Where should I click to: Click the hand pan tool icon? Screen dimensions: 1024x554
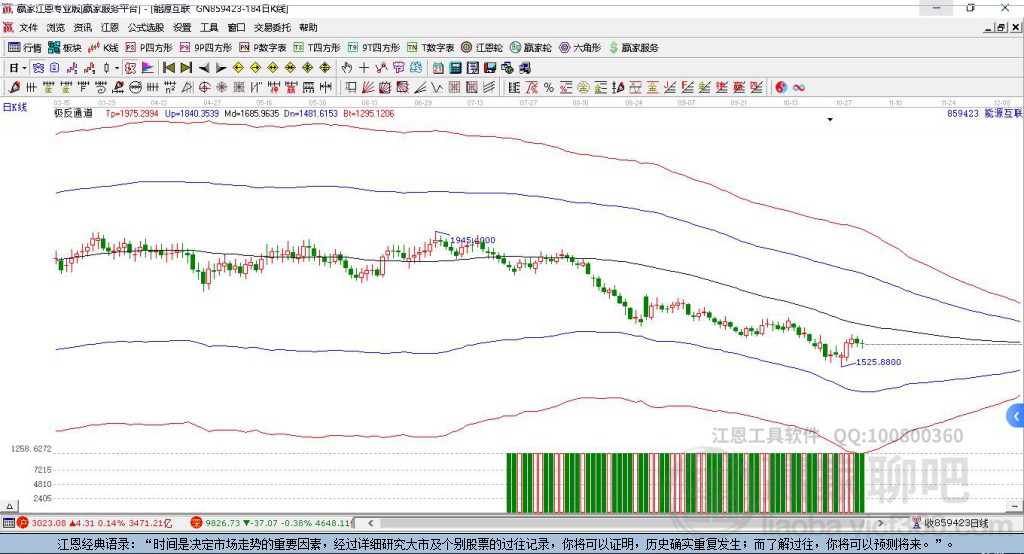(x=347, y=67)
